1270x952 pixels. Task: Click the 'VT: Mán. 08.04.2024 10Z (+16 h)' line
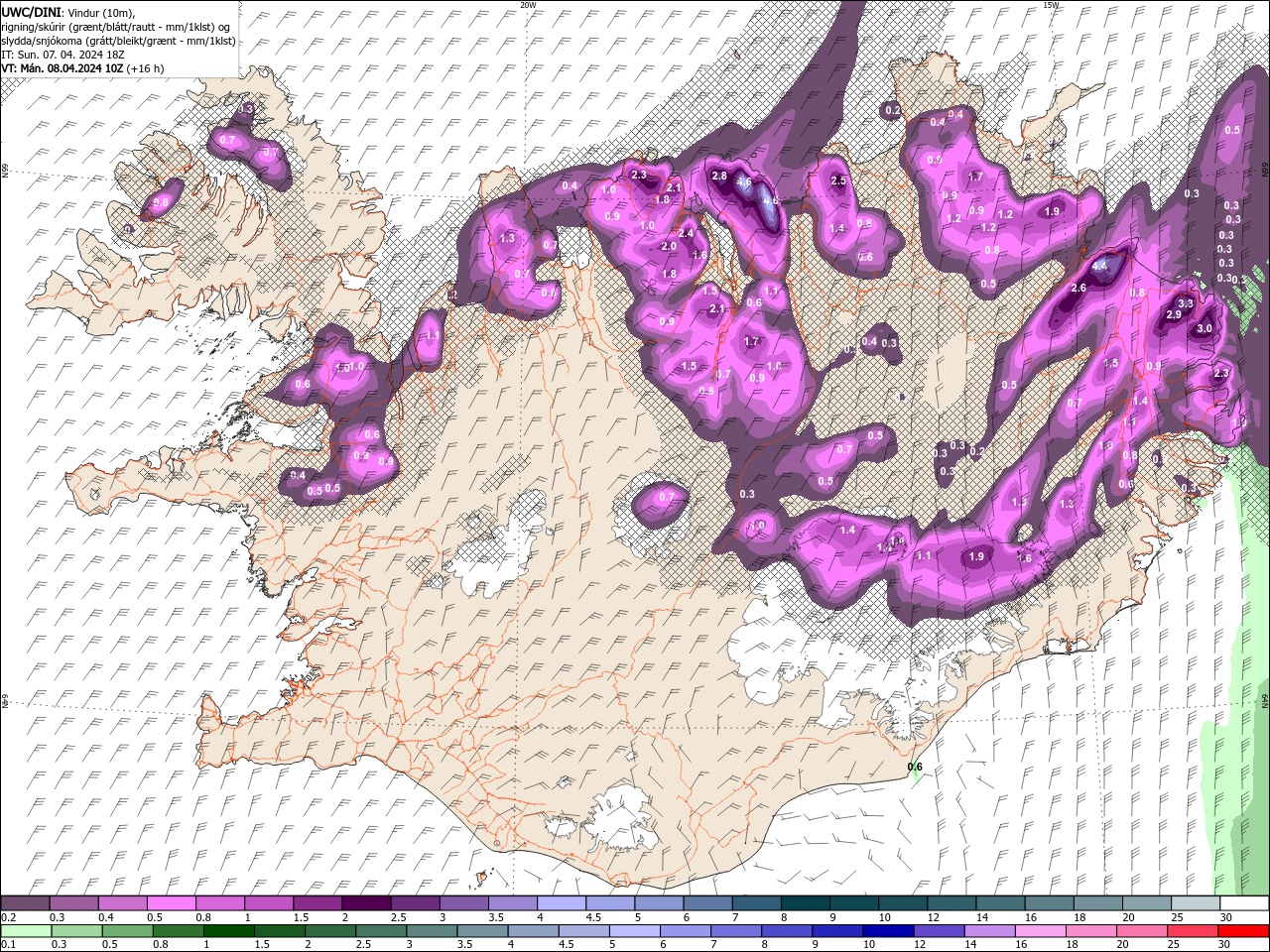pos(83,68)
